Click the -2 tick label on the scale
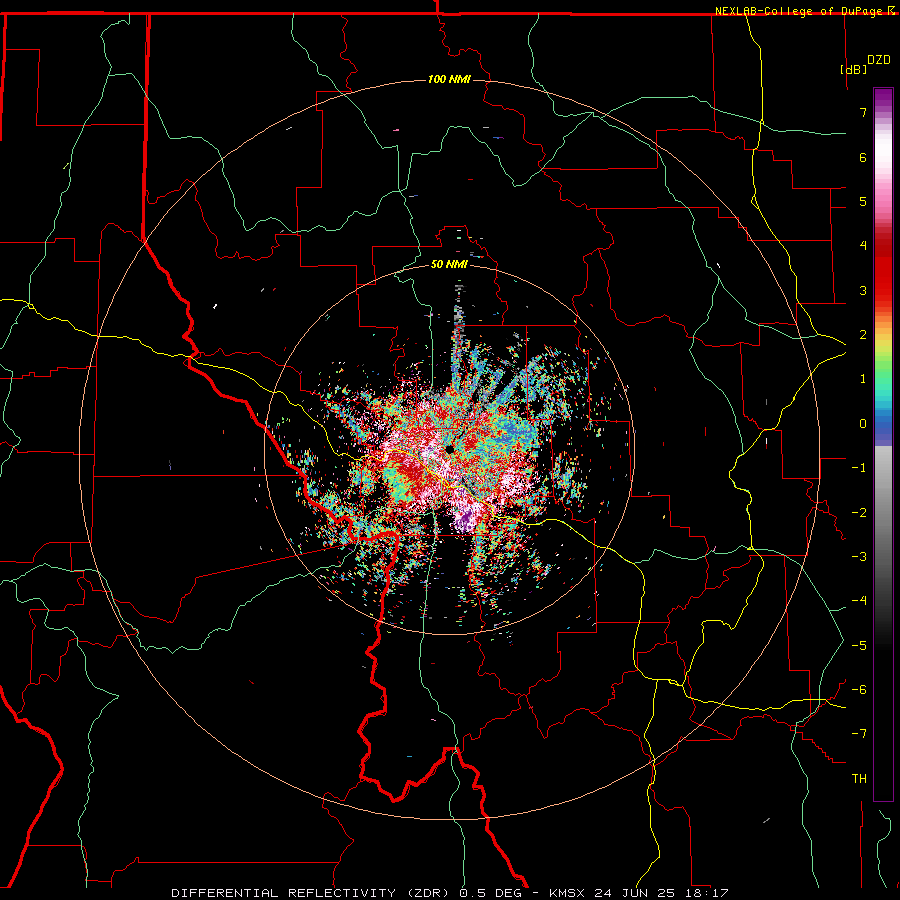Viewport: 900px width, 900px height. click(x=859, y=512)
